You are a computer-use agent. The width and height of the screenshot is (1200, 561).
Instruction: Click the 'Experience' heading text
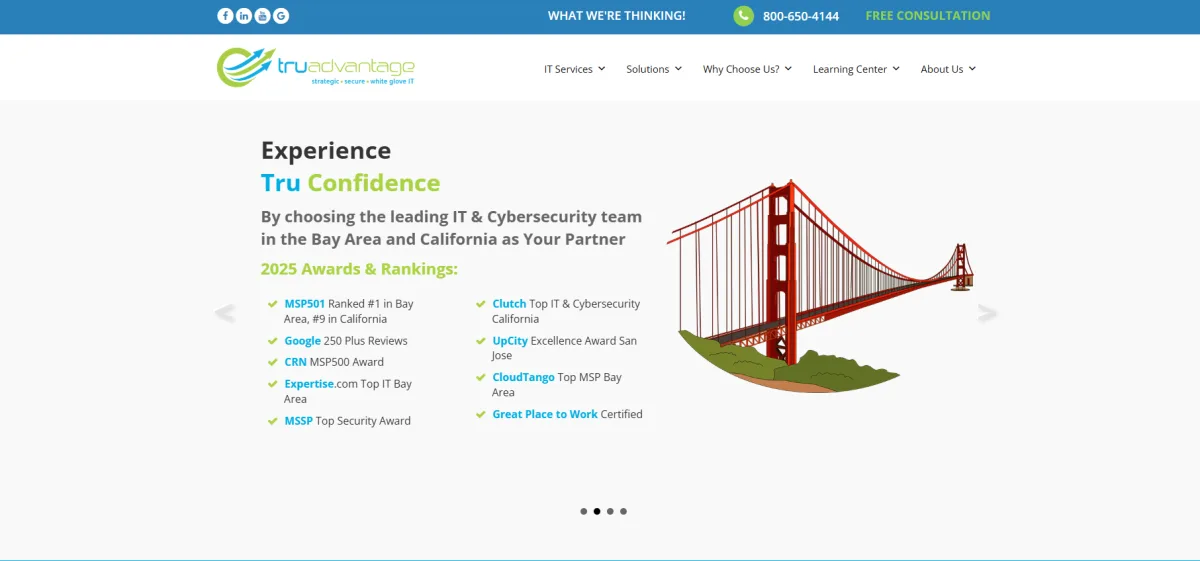click(x=326, y=151)
